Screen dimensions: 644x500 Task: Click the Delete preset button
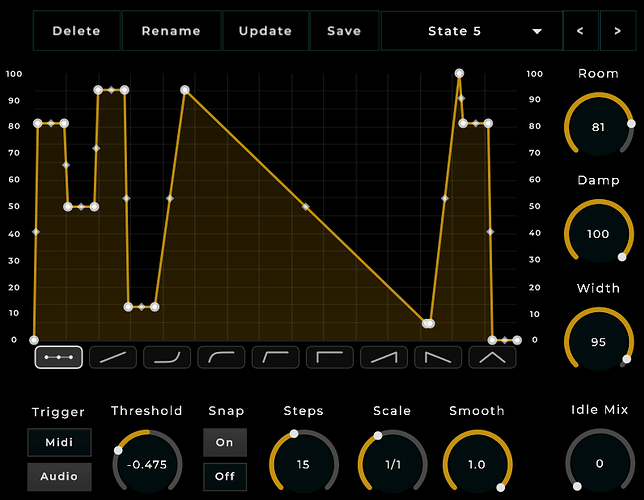tap(76, 31)
